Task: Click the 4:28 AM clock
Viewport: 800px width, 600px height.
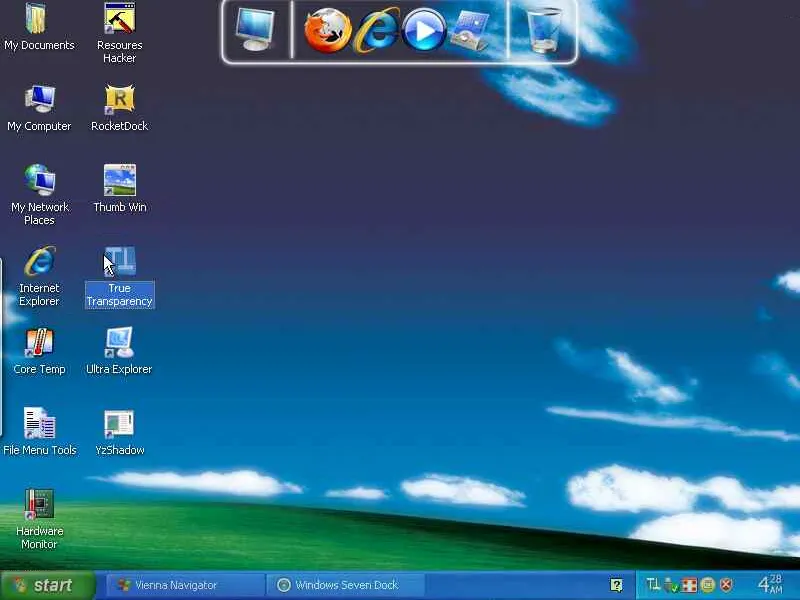Action: tap(770, 584)
